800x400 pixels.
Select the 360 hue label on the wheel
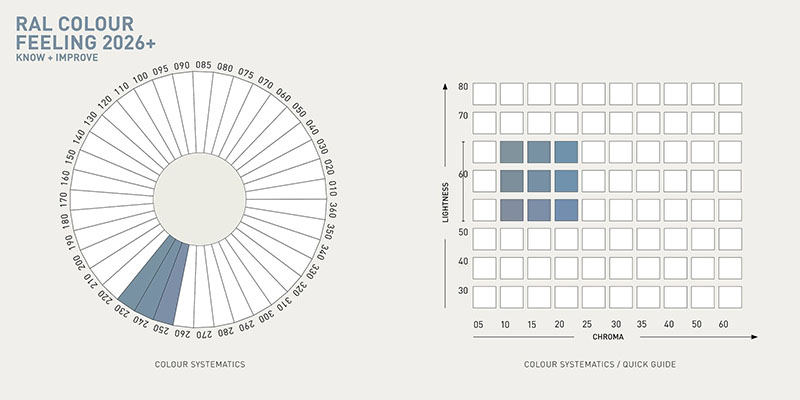tap(333, 213)
